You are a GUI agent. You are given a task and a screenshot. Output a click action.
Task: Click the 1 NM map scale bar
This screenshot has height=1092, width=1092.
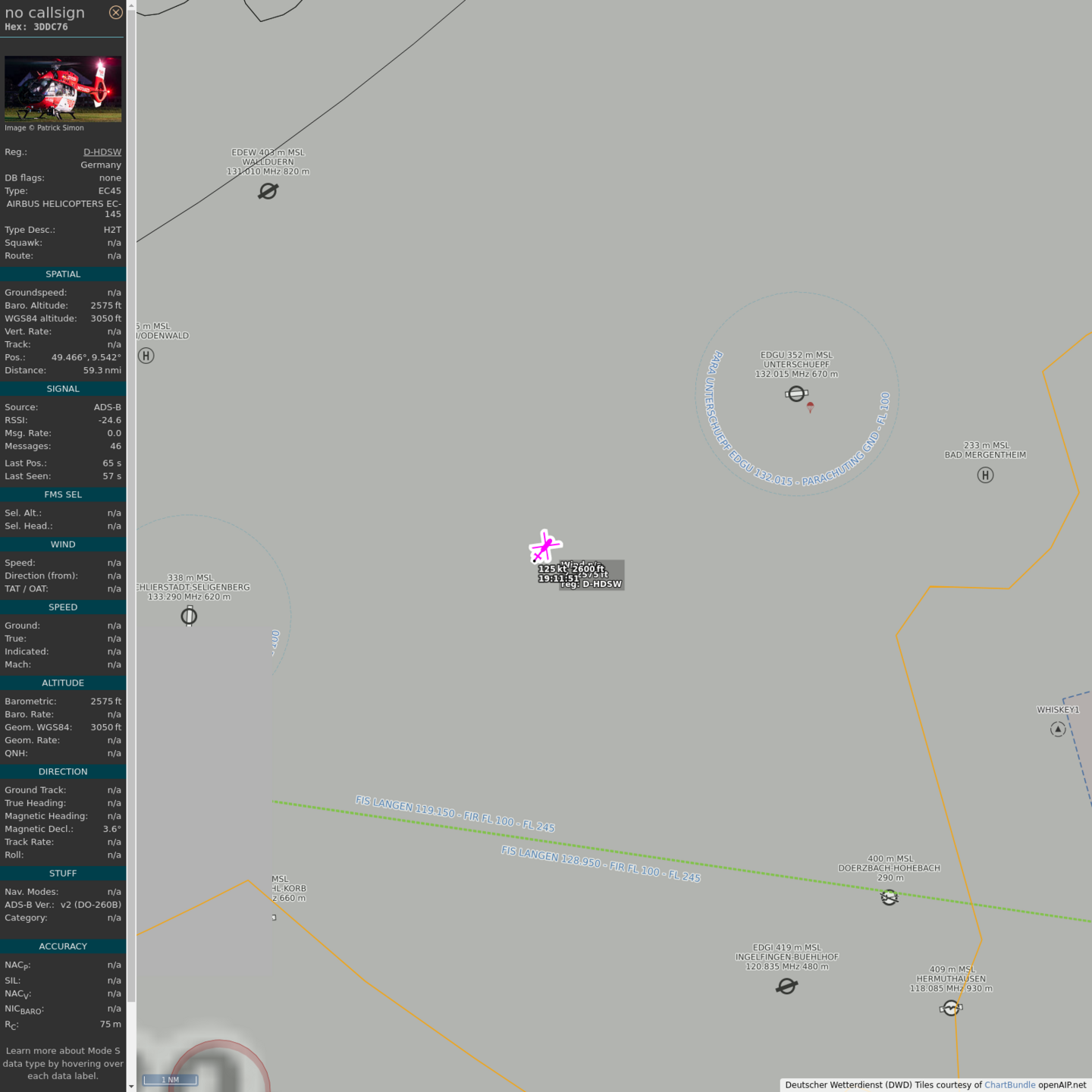pos(171,1080)
